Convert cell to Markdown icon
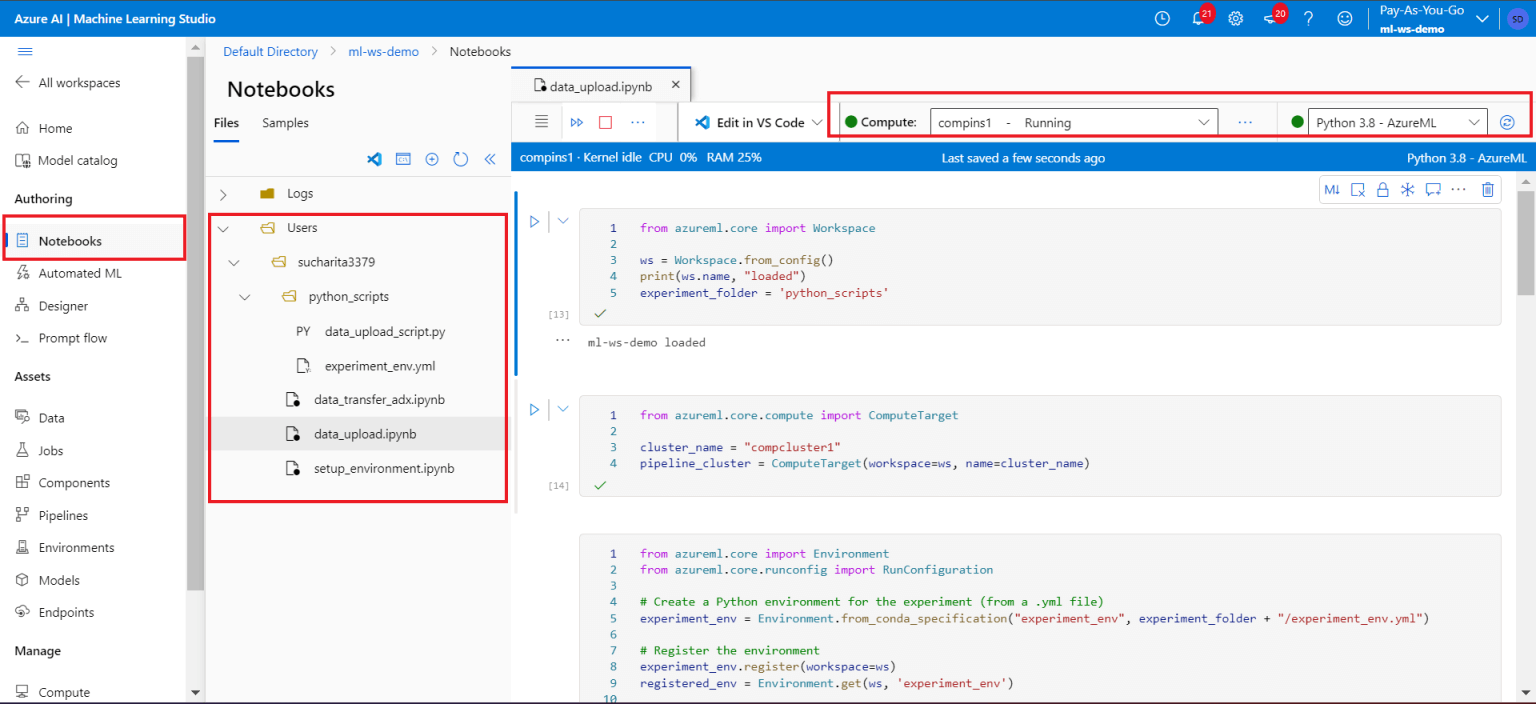 [x=1332, y=189]
